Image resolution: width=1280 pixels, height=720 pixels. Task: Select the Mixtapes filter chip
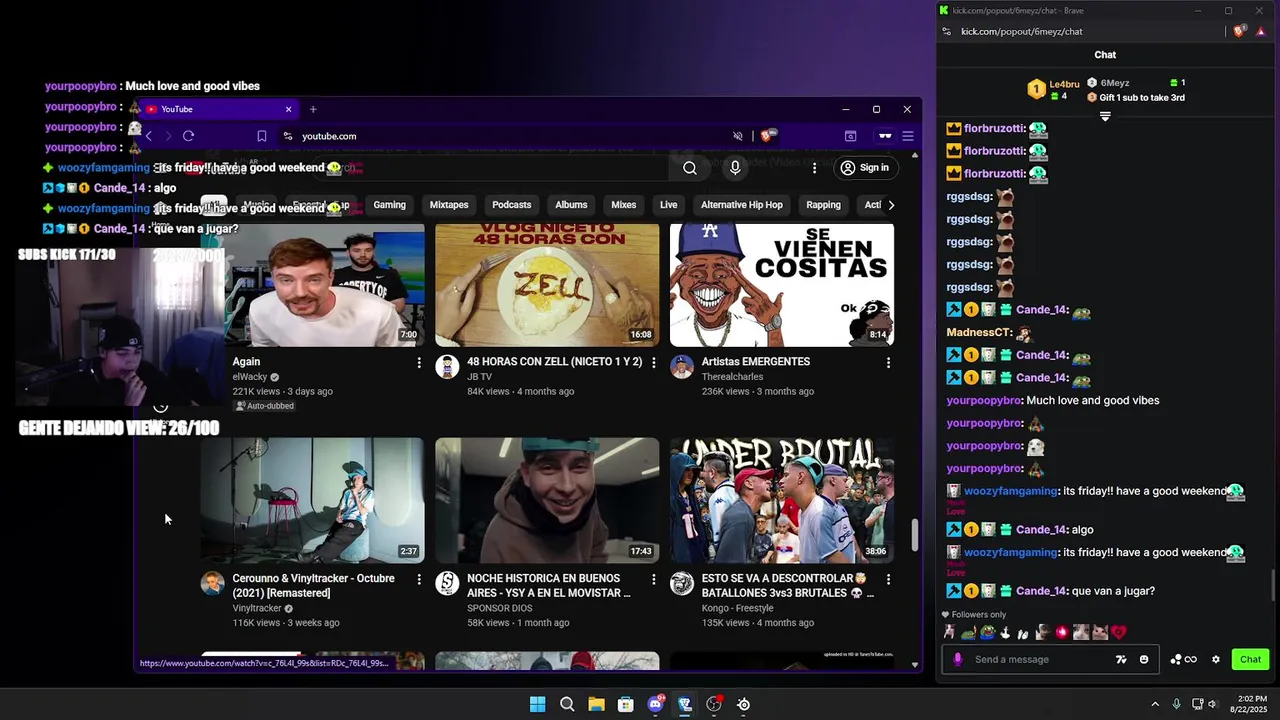[449, 205]
